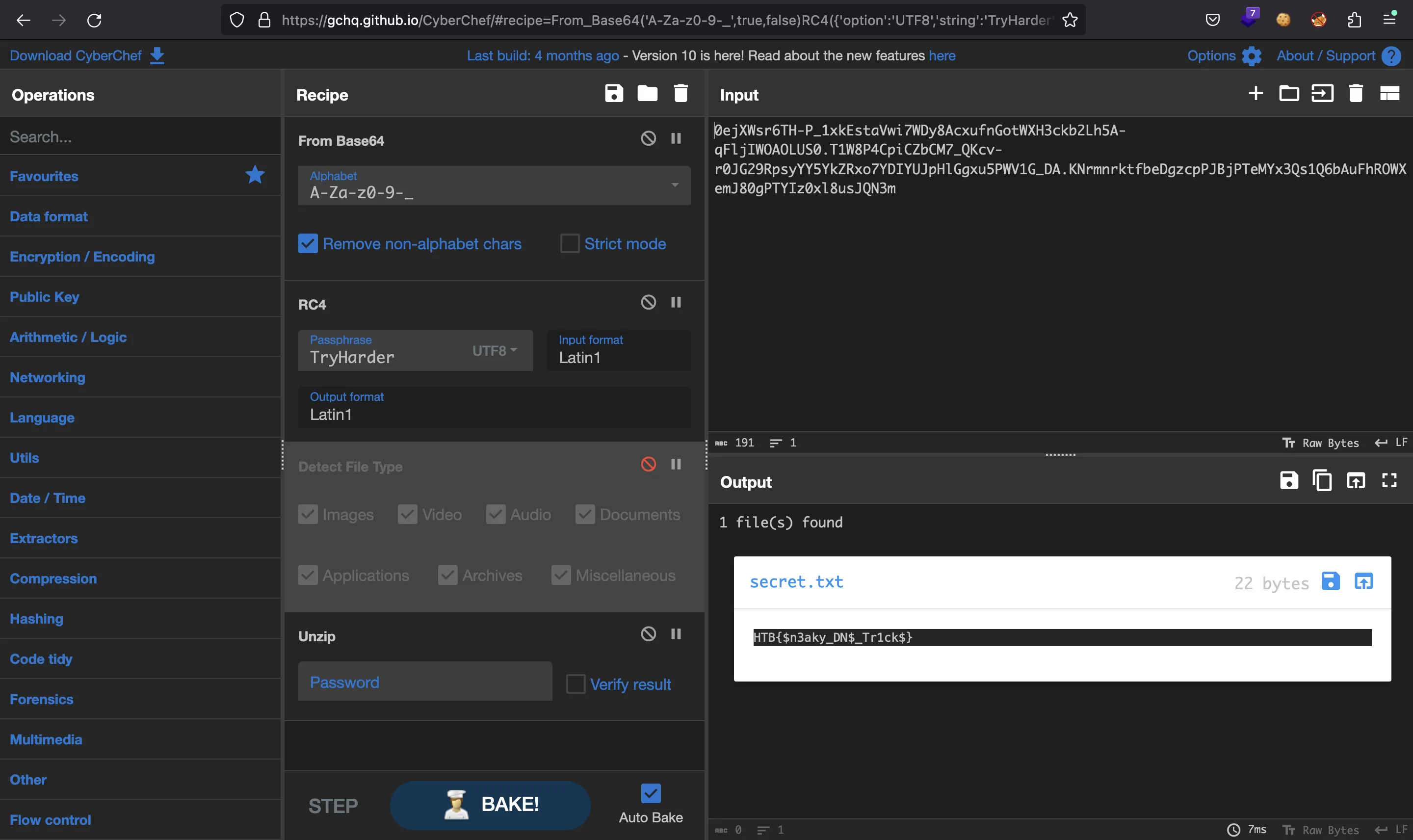The width and height of the screenshot is (1413, 840).
Task: Set breakpoint on Detect File Type
Action: pos(676,464)
